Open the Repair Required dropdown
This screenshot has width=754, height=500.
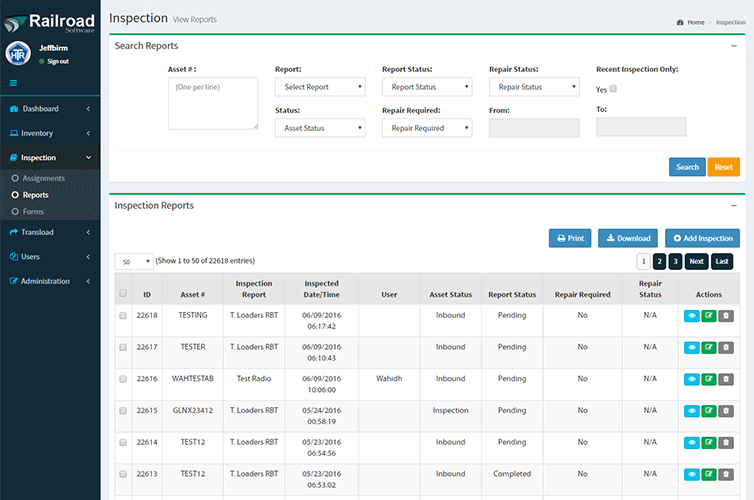pos(426,128)
